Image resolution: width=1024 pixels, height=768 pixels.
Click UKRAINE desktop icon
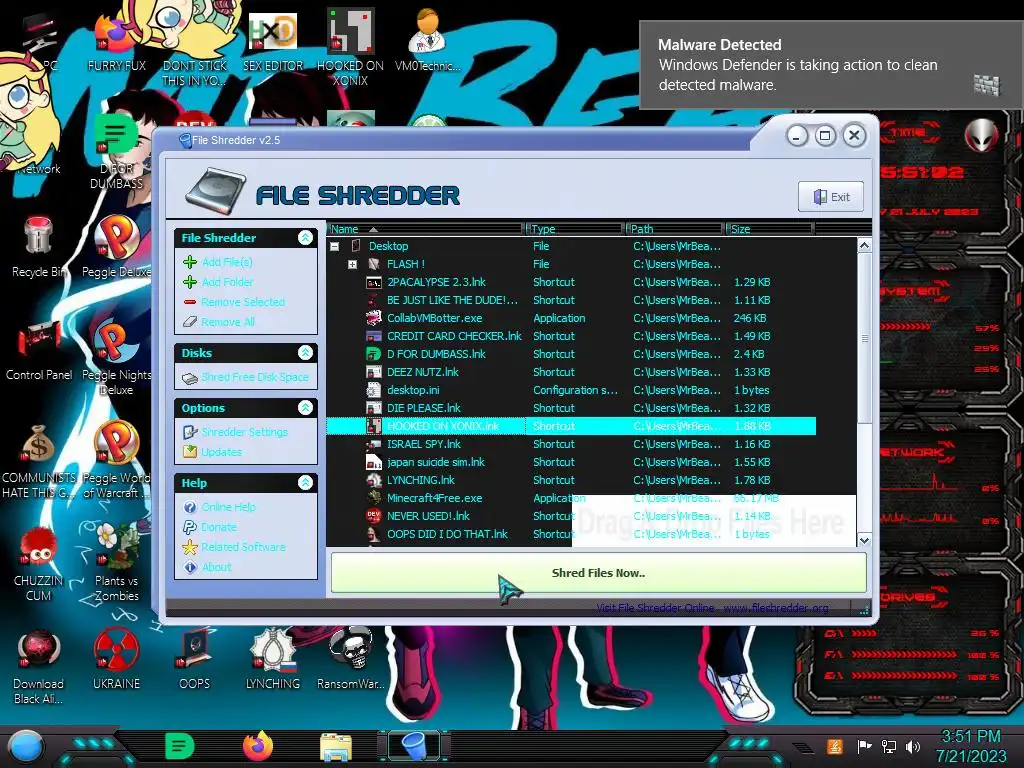coord(116,660)
